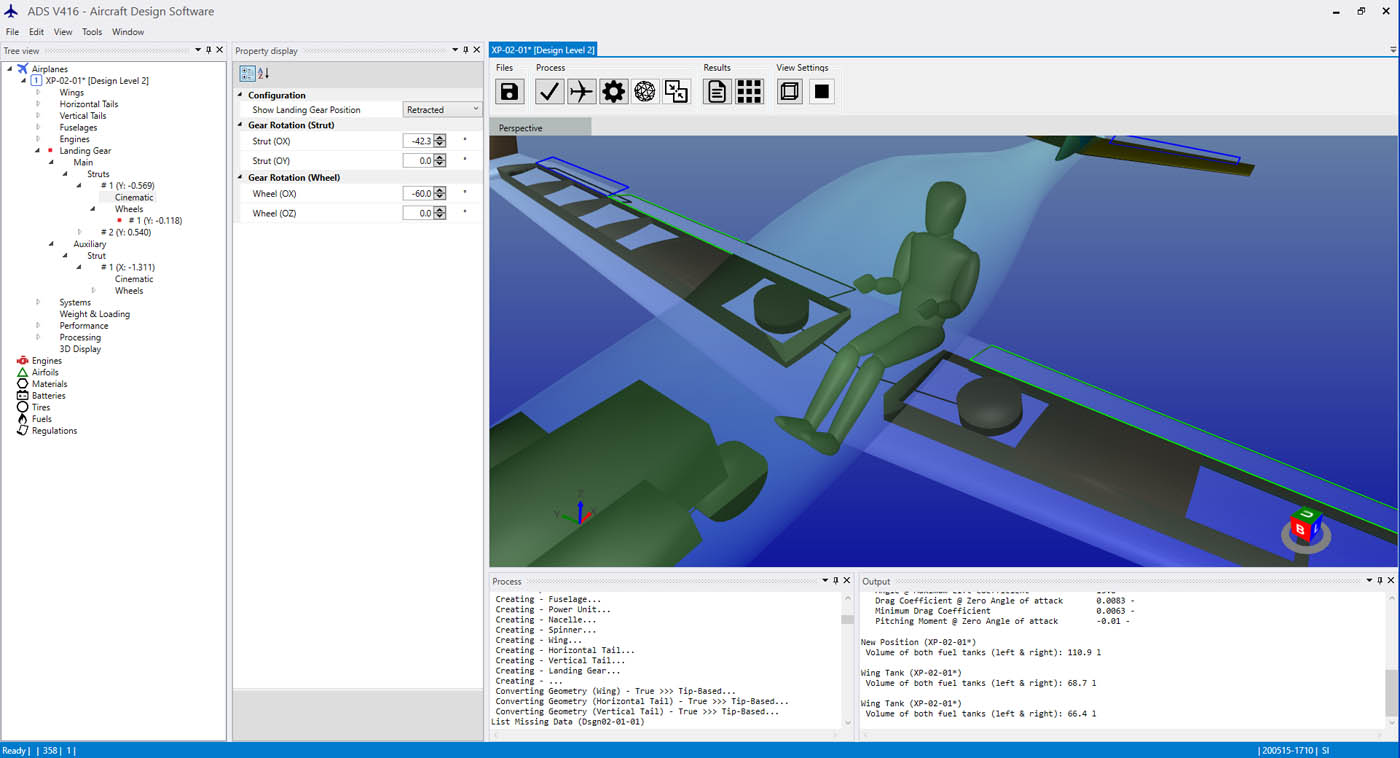Open the Results report document icon
Screen dimensions: 1400x758
click(x=717, y=90)
